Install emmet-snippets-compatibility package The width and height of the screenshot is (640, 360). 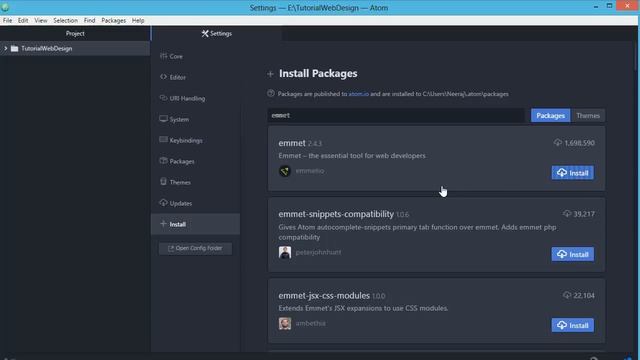pos(573,254)
